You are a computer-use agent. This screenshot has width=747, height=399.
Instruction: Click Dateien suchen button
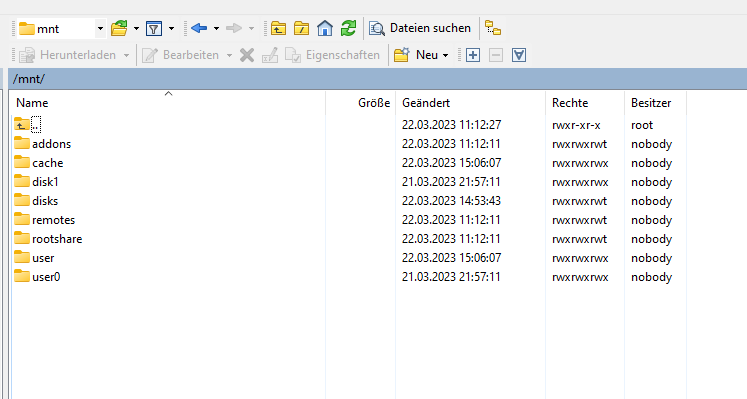(x=420, y=29)
